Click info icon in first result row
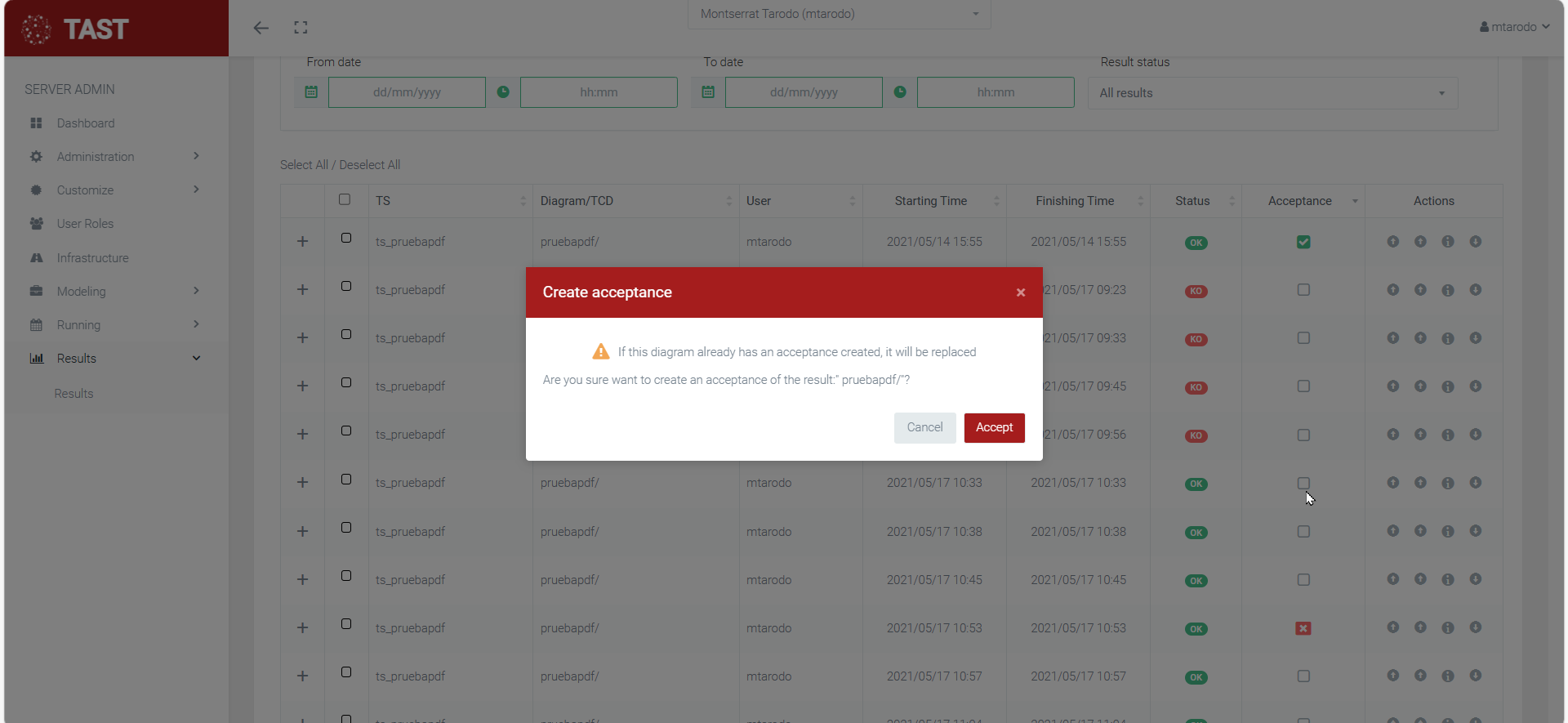The height and width of the screenshot is (723, 1568). coord(1447,242)
